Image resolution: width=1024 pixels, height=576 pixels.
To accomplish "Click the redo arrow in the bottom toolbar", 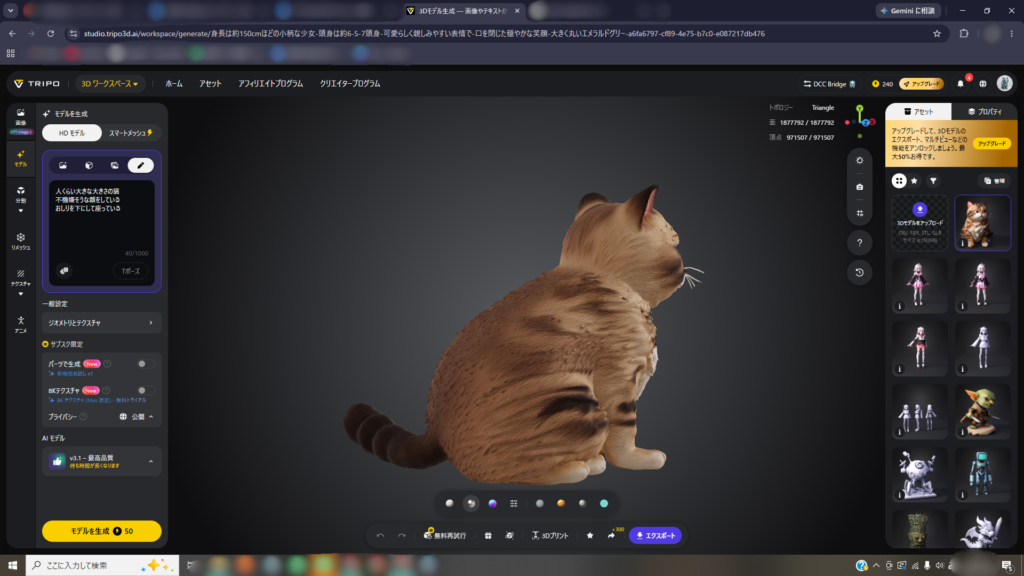I will 402,536.
